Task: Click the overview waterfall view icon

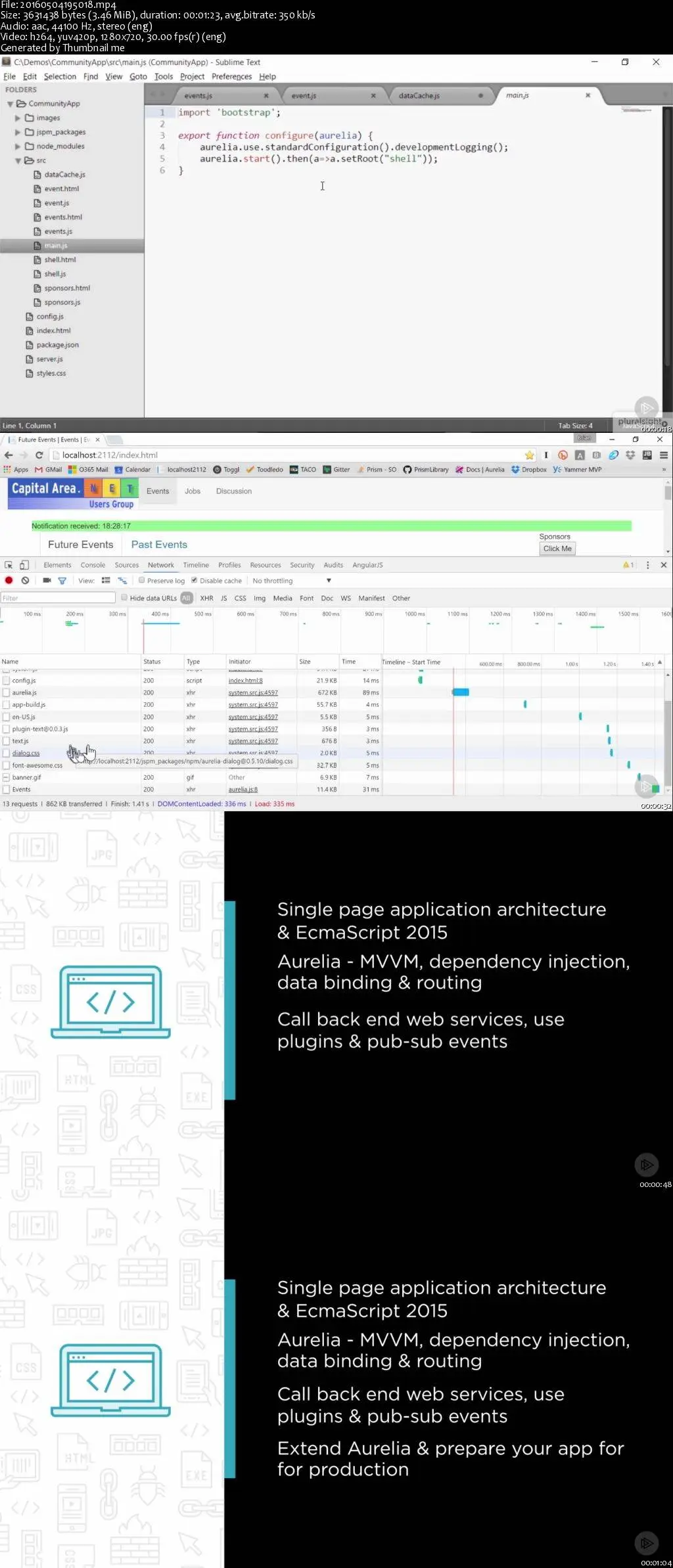Action: coord(122,581)
